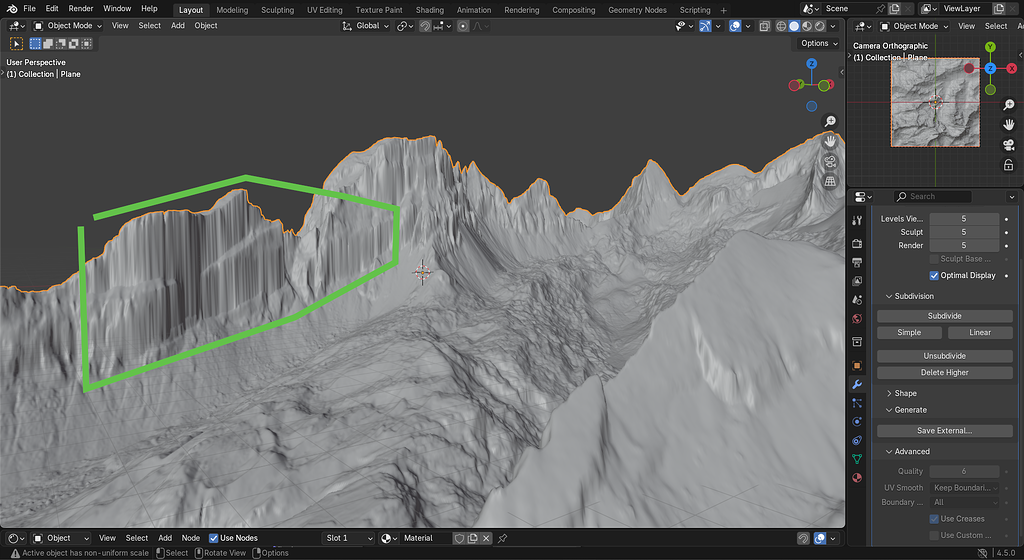
Task: Switch to Wireframe shading mode
Action: pyautogui.click(x=781, y=26)
